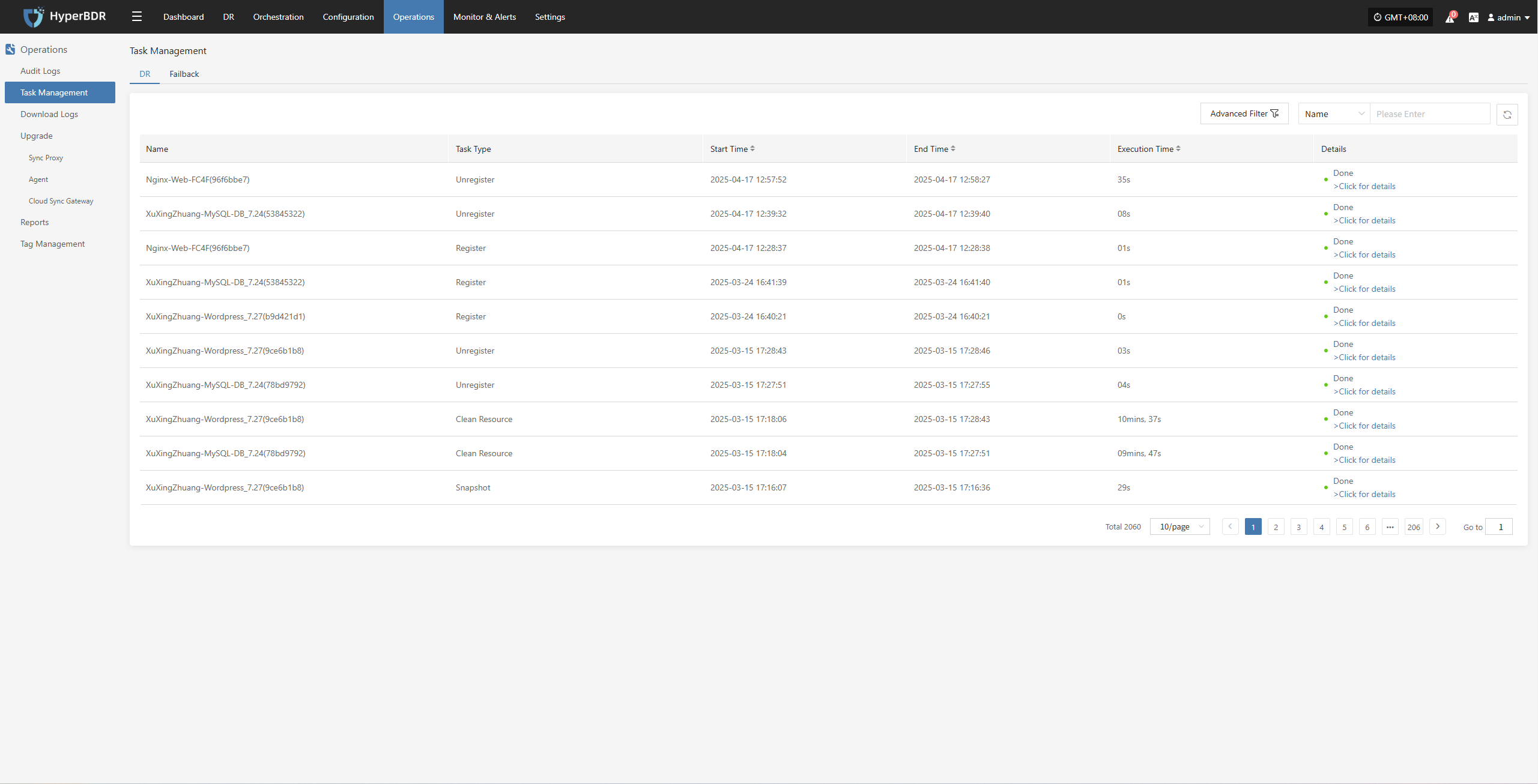Toggle the hamburger menu icon
Screen dimensions: 1538x784
click(137, 17)
